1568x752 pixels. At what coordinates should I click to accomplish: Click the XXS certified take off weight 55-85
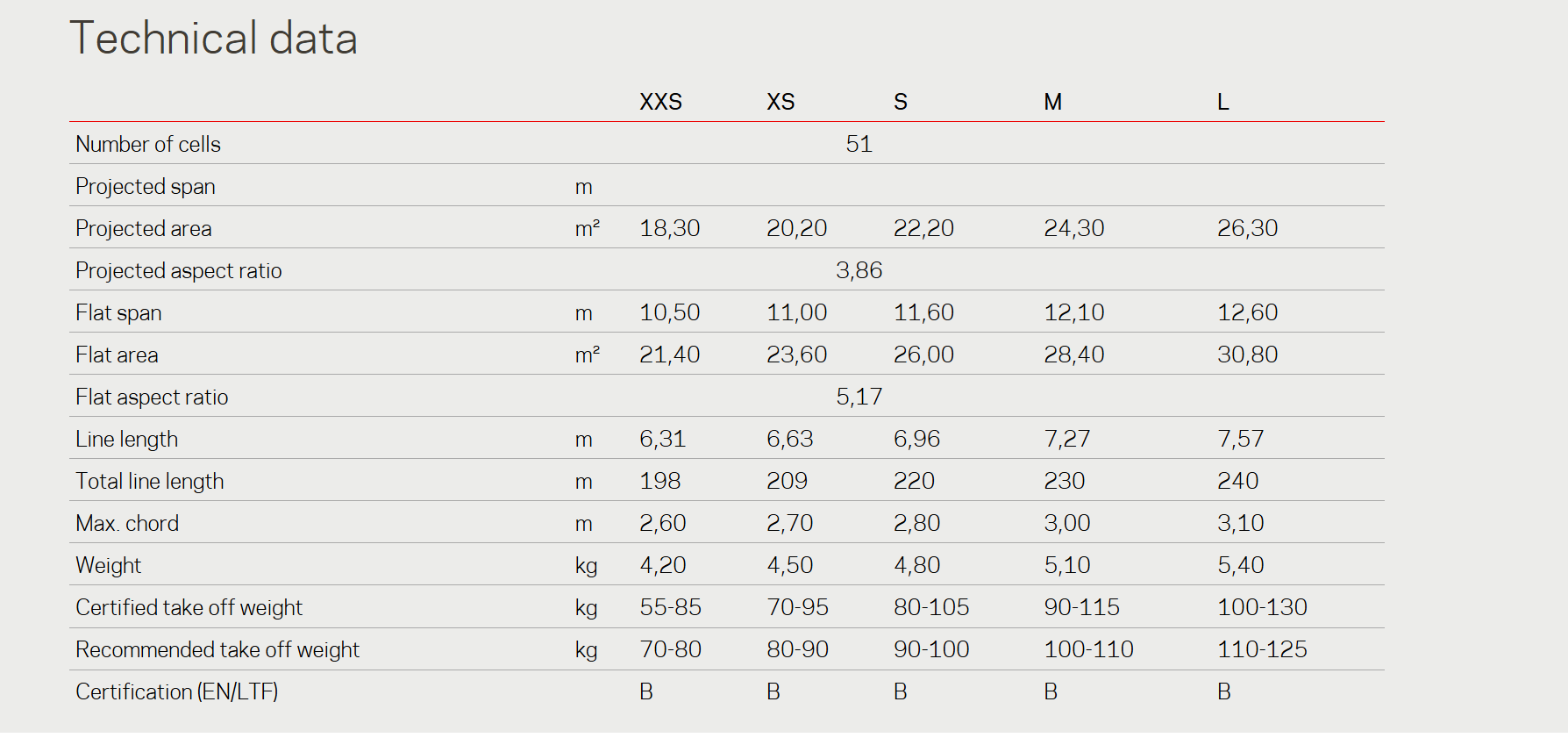670,607
